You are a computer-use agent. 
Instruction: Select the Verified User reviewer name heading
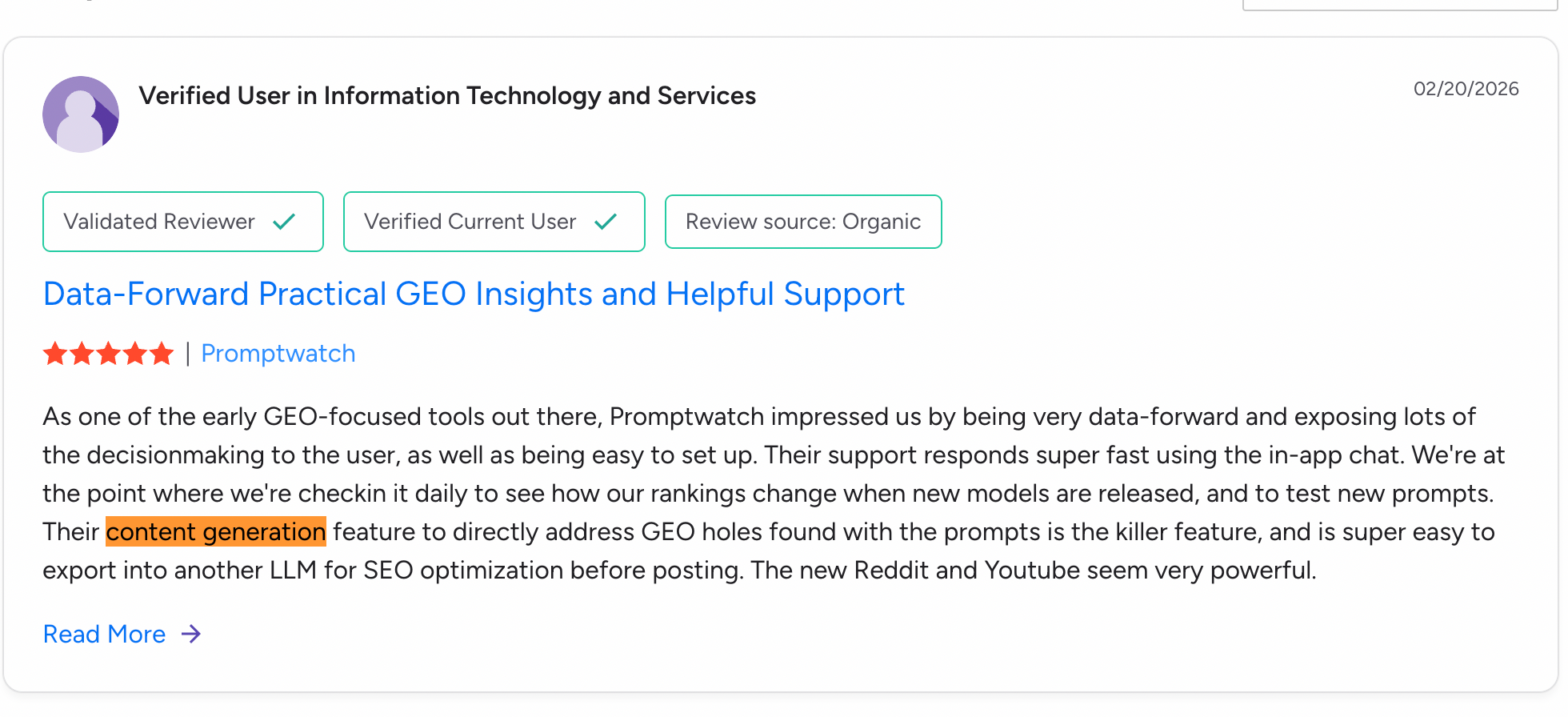pyautogui.click(x=447, y=95)
